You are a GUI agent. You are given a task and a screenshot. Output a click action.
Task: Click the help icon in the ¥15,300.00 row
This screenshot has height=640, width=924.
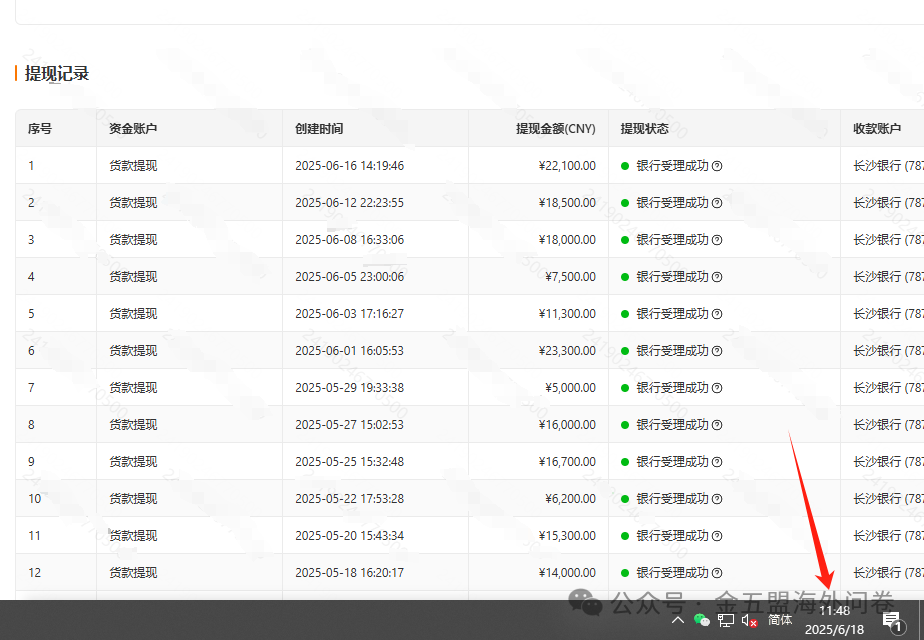[717, 536]
